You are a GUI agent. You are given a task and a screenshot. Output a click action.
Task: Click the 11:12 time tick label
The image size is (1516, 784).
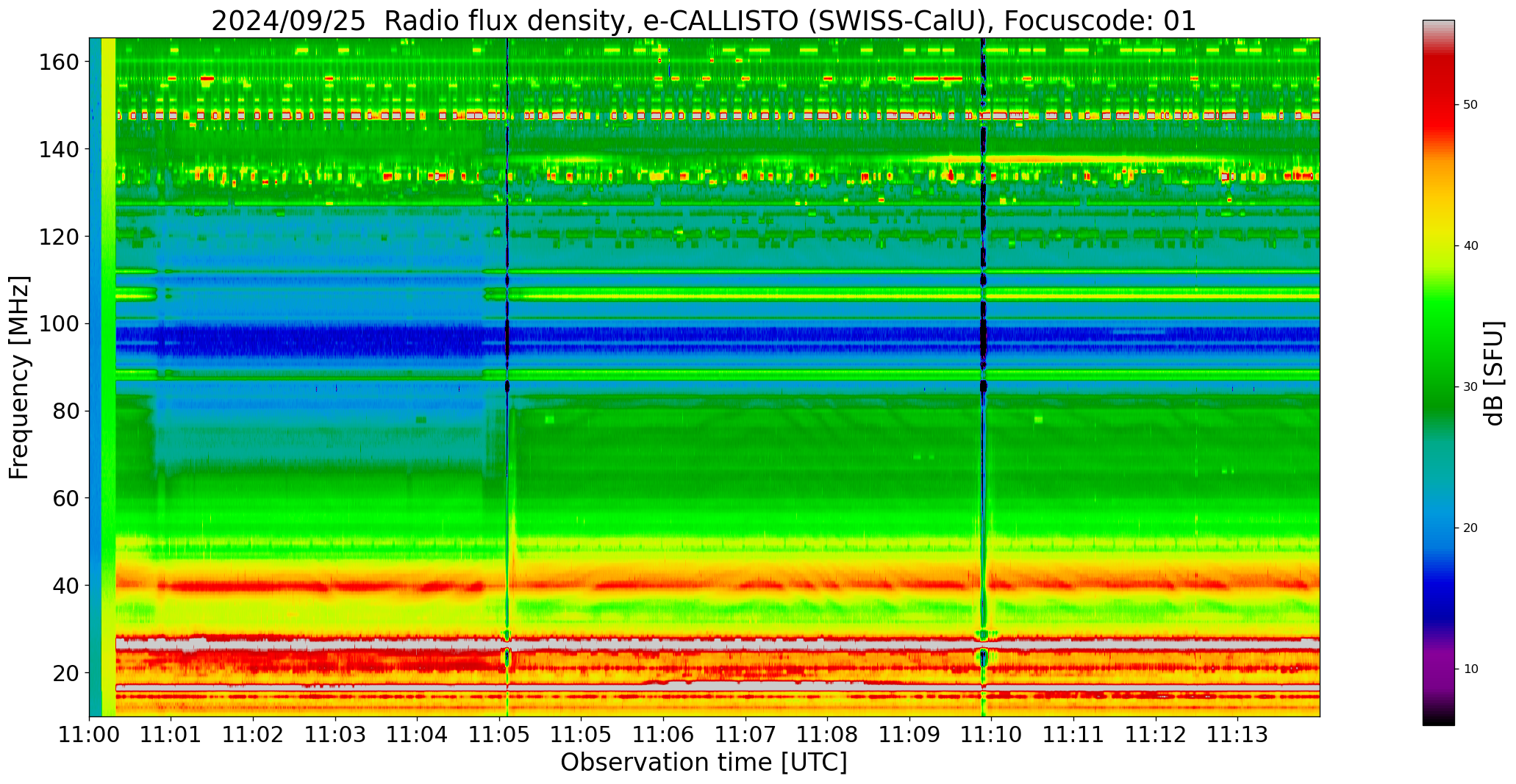(x=1156, y=735)
